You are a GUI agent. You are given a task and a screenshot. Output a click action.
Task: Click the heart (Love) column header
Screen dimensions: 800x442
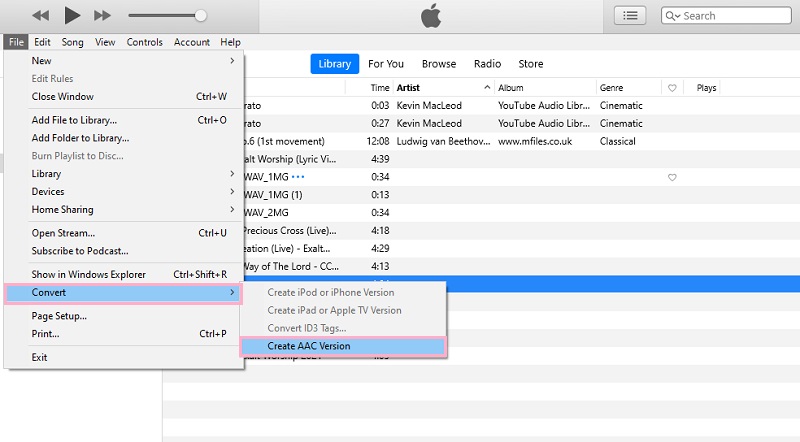pyautogui.click(x=672, y=88)
